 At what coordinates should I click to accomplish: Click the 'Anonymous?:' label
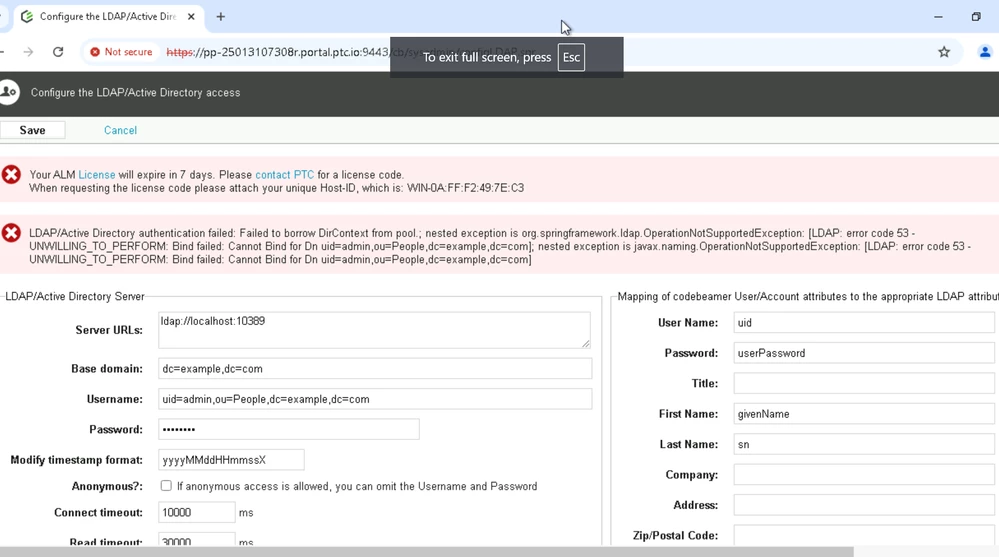tap(107, 486)
